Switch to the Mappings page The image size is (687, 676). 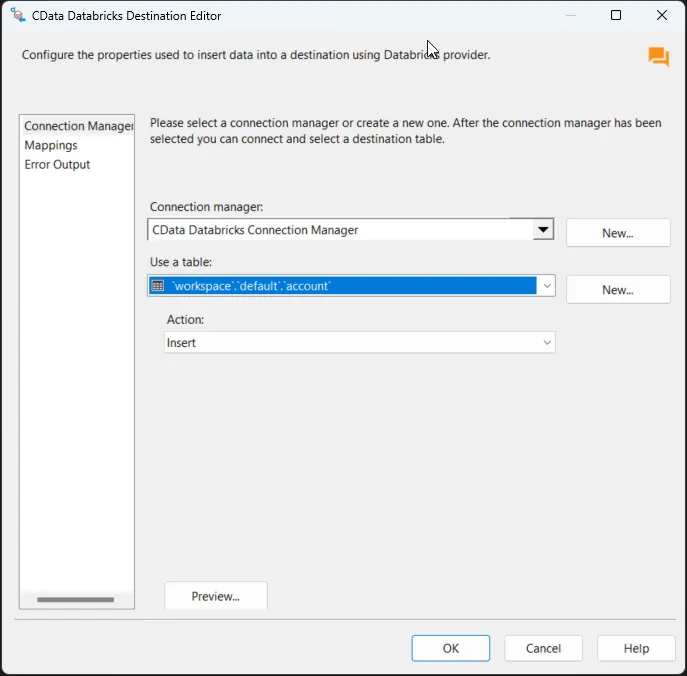click(51, 145)
